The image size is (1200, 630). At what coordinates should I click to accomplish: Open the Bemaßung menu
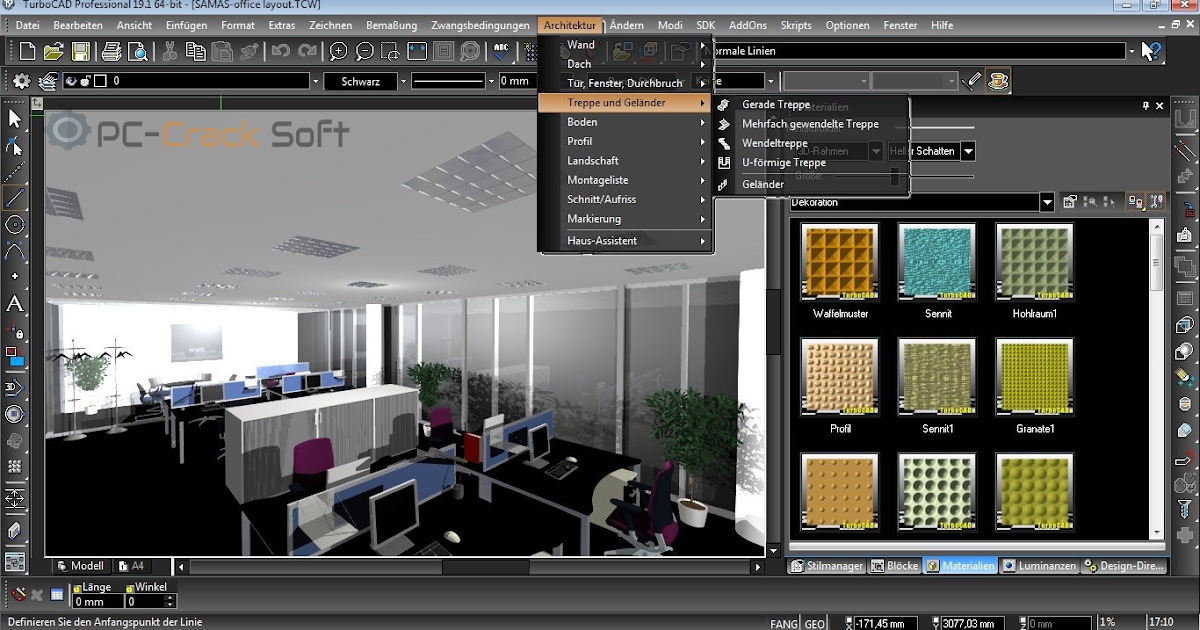click(392, 25)
